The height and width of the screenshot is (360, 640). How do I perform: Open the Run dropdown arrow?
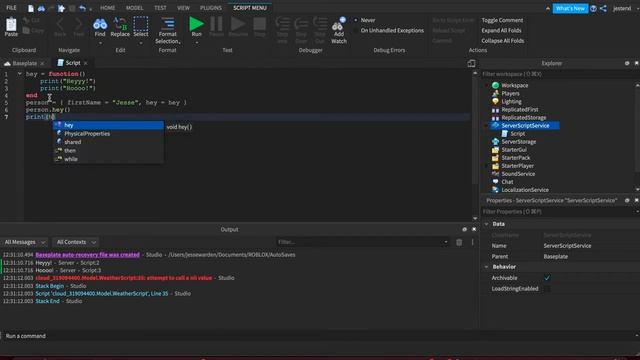point(196,42)
